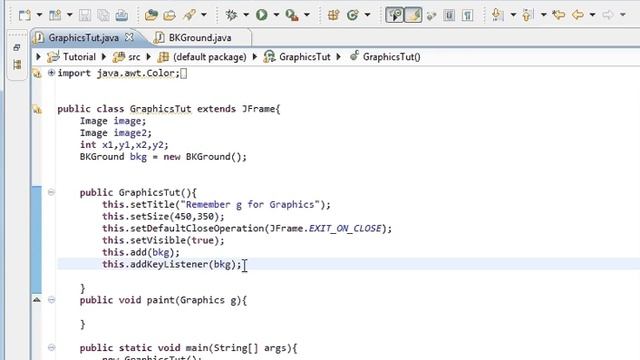This screenshot has height=360, width=640.
Task: Click the Previous Annotation up-arrow icon
Action: (527, 15)
